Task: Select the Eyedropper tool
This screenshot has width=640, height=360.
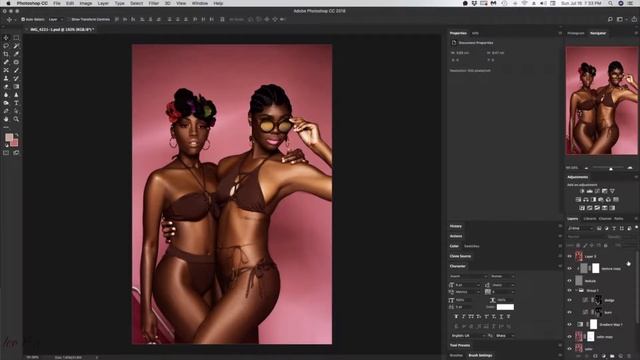Action: [16, 54]
